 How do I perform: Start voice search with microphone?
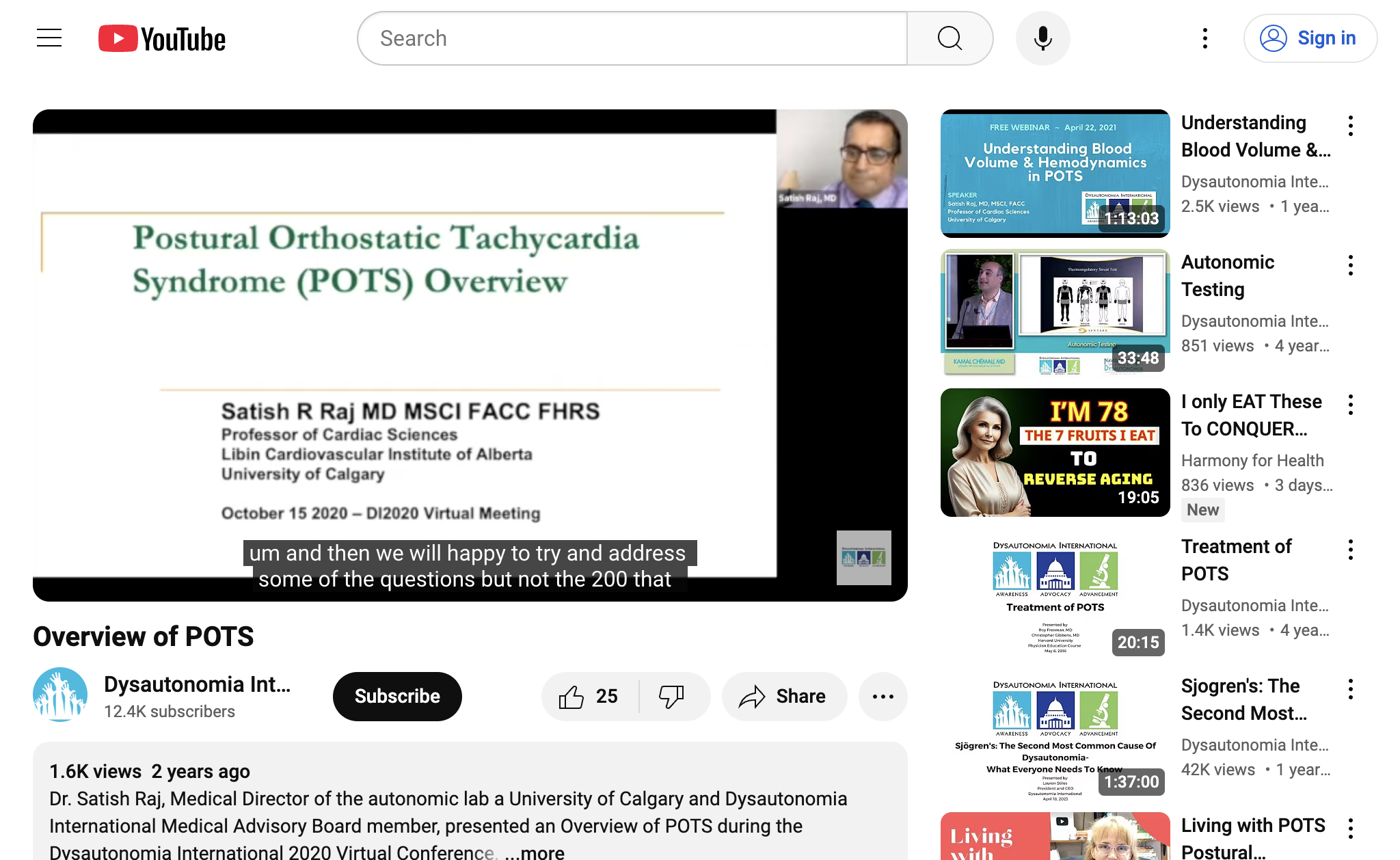pyautogui.click(x=1042, y=38)
